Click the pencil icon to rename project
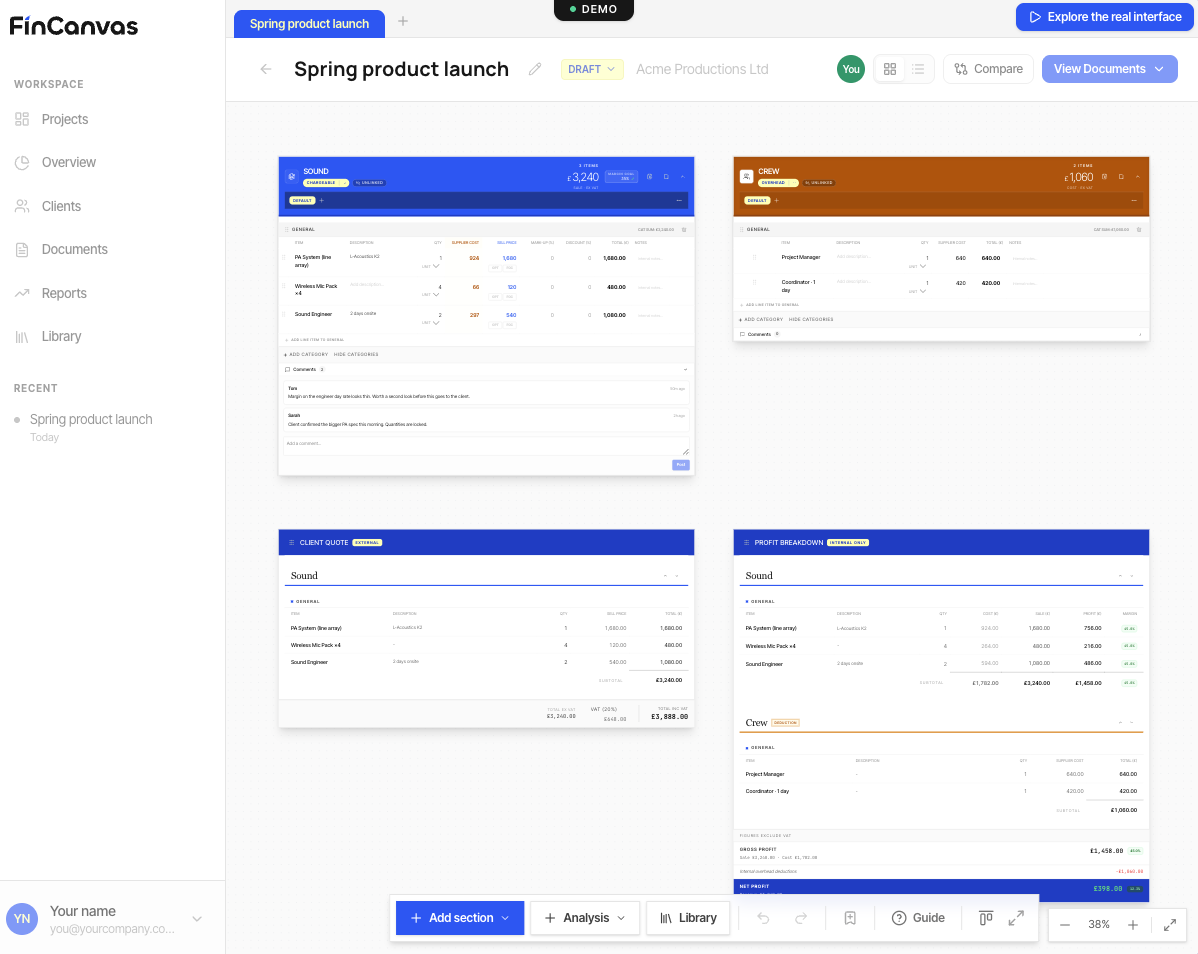This screenshot has height=954, width=1198. pyautogui.click(x=535, y=69)
